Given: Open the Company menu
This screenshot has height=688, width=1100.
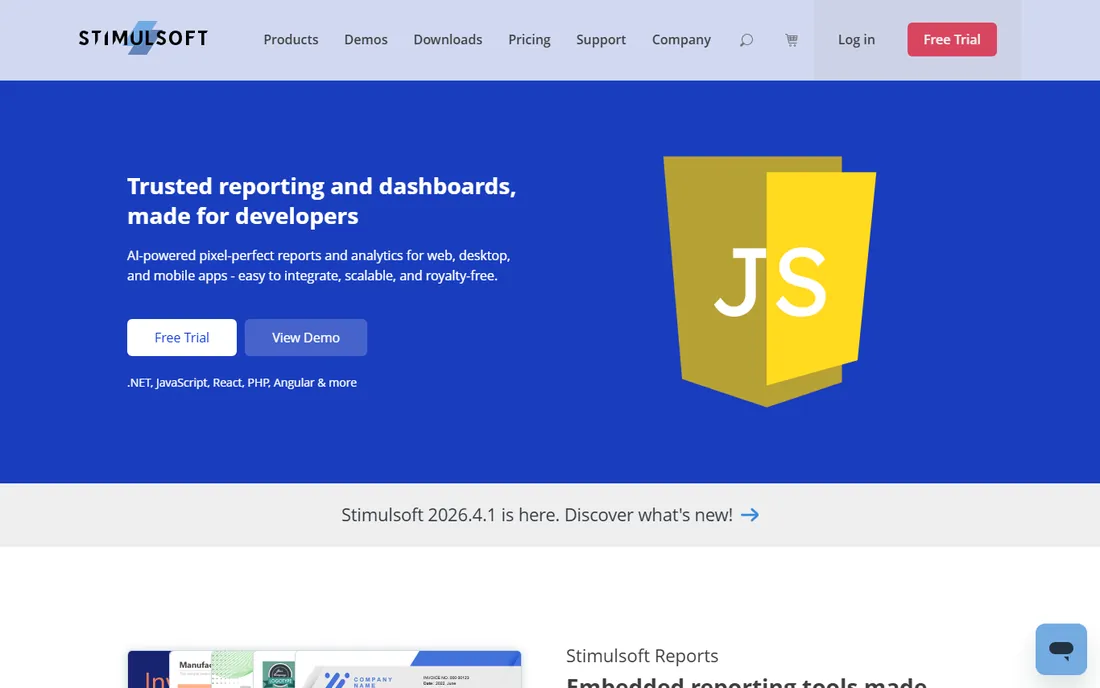Looking at the screenshot, I should pyautogui.click(x=681, y=40).
